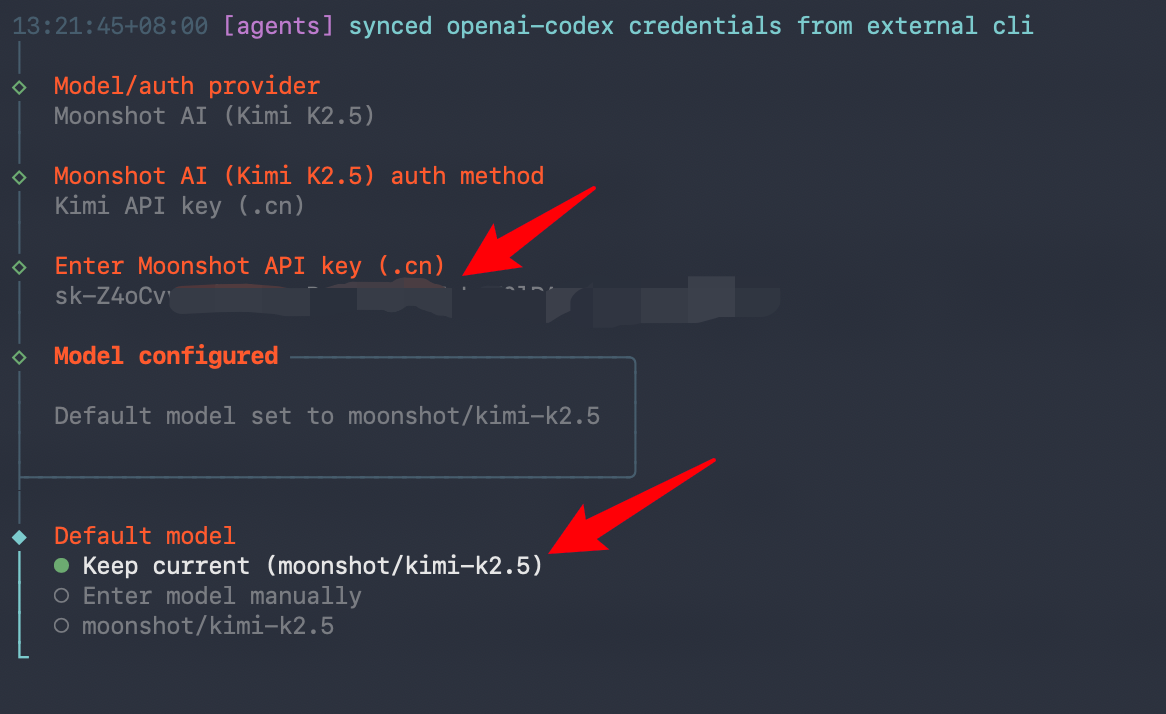
Task: Click the Default model prompt heading
Action: pos(145,536)
